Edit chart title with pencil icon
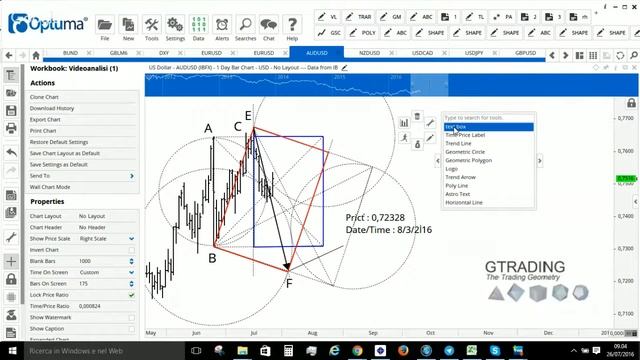The width and height of the screenshot is (640, 360). pyautogui.click(x=344, y=68)
